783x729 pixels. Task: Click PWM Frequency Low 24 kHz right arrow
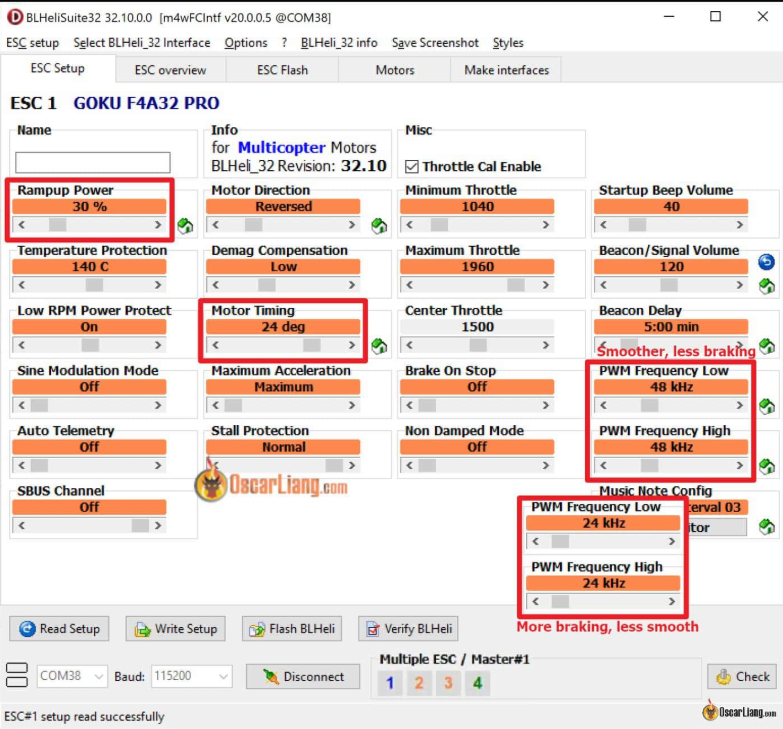click(672, 541)
